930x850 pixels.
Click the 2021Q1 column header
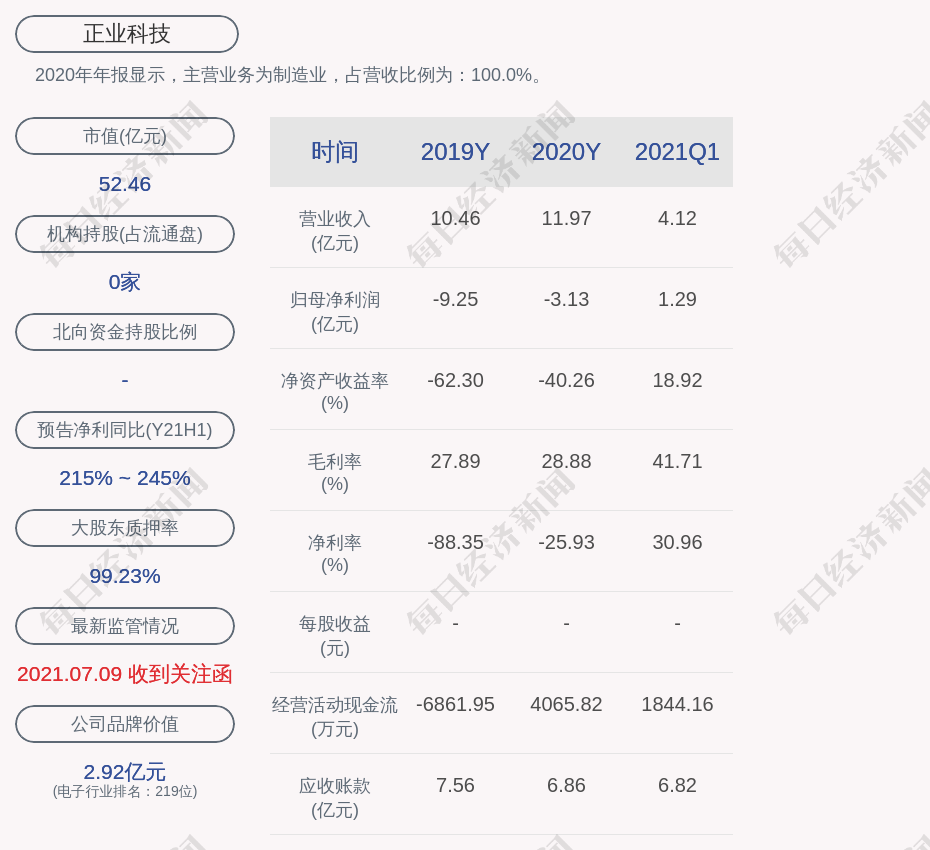[x=677, y=152]
